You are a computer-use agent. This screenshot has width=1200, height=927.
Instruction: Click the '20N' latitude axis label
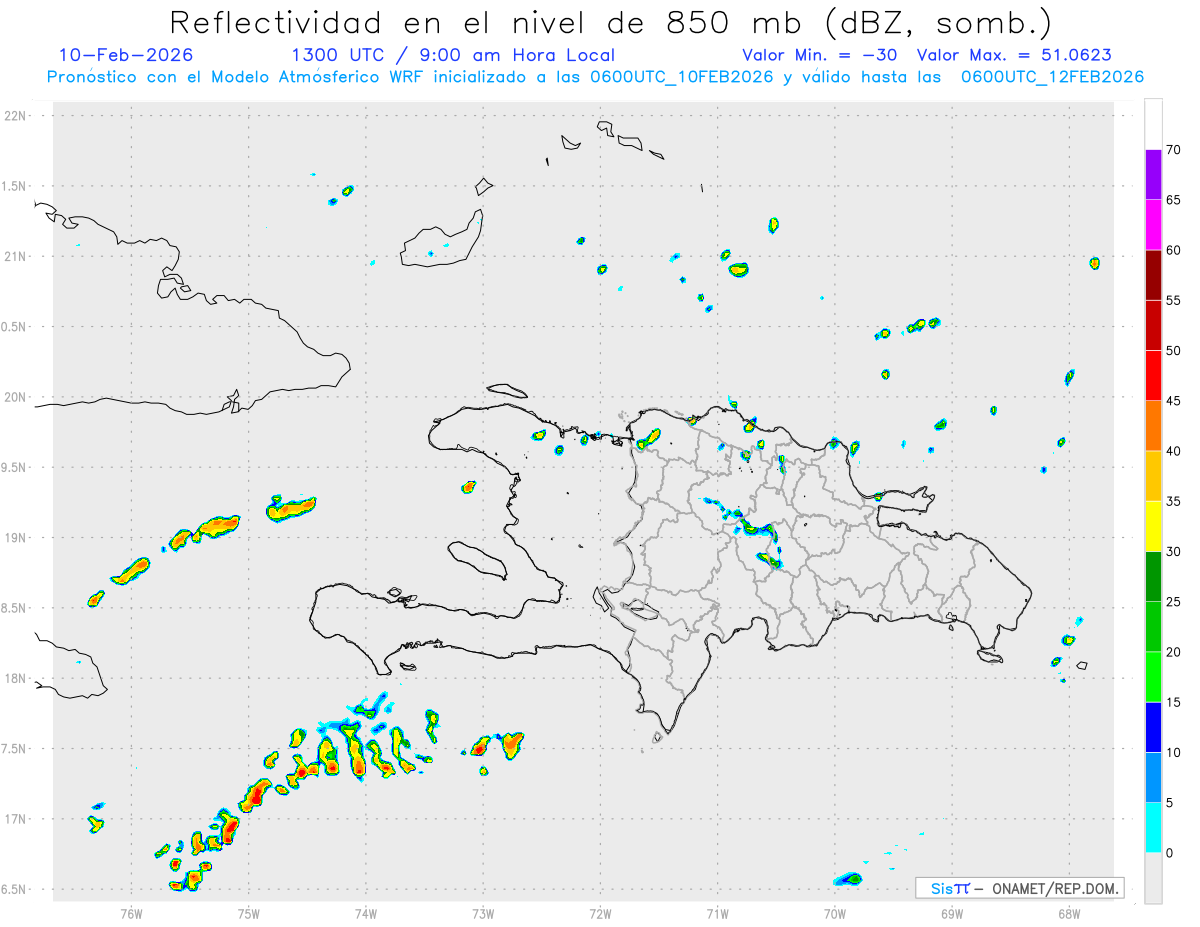pyautogui.click(x=15, y=397)
